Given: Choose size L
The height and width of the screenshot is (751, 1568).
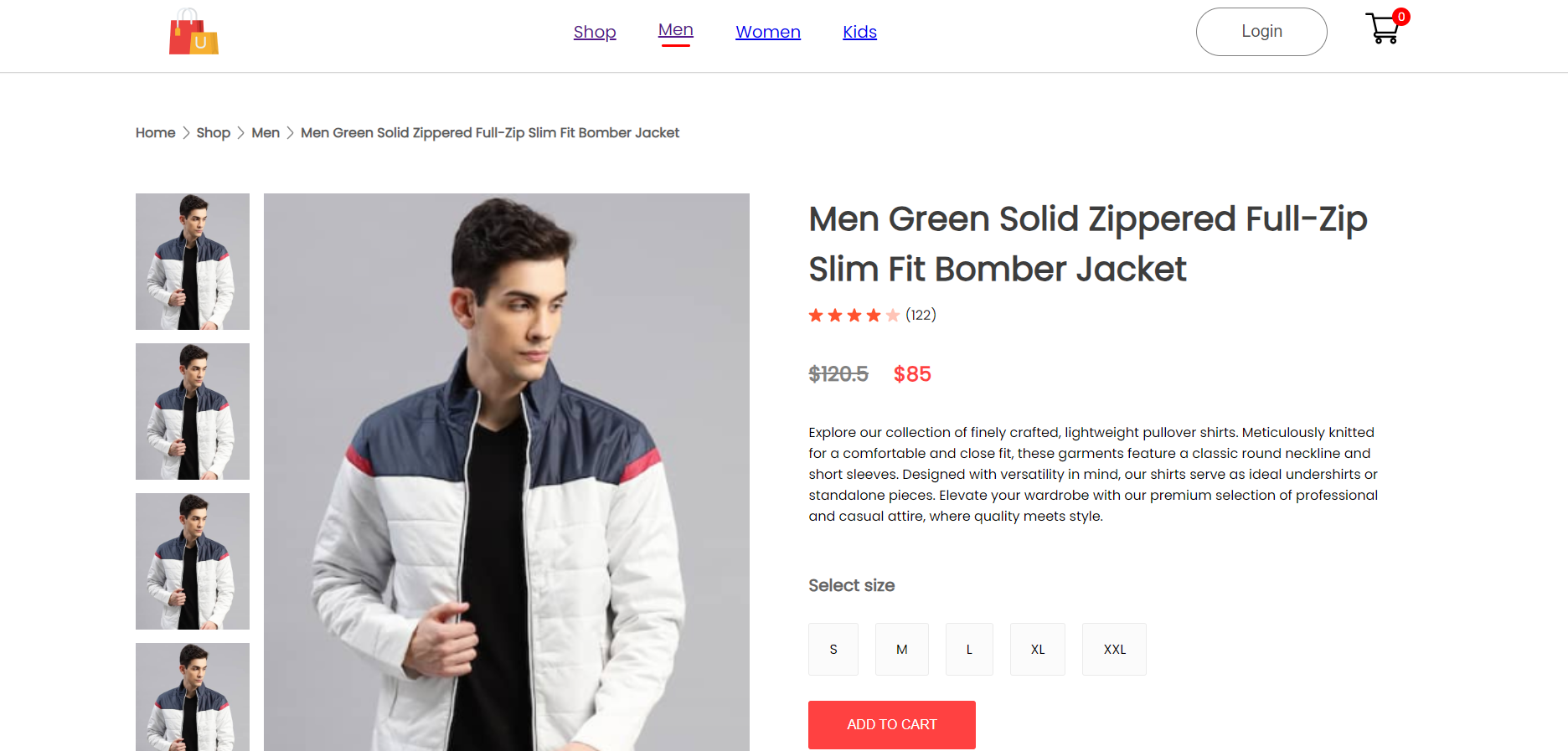Looking at the screenshot, I should tap(969, 649).
